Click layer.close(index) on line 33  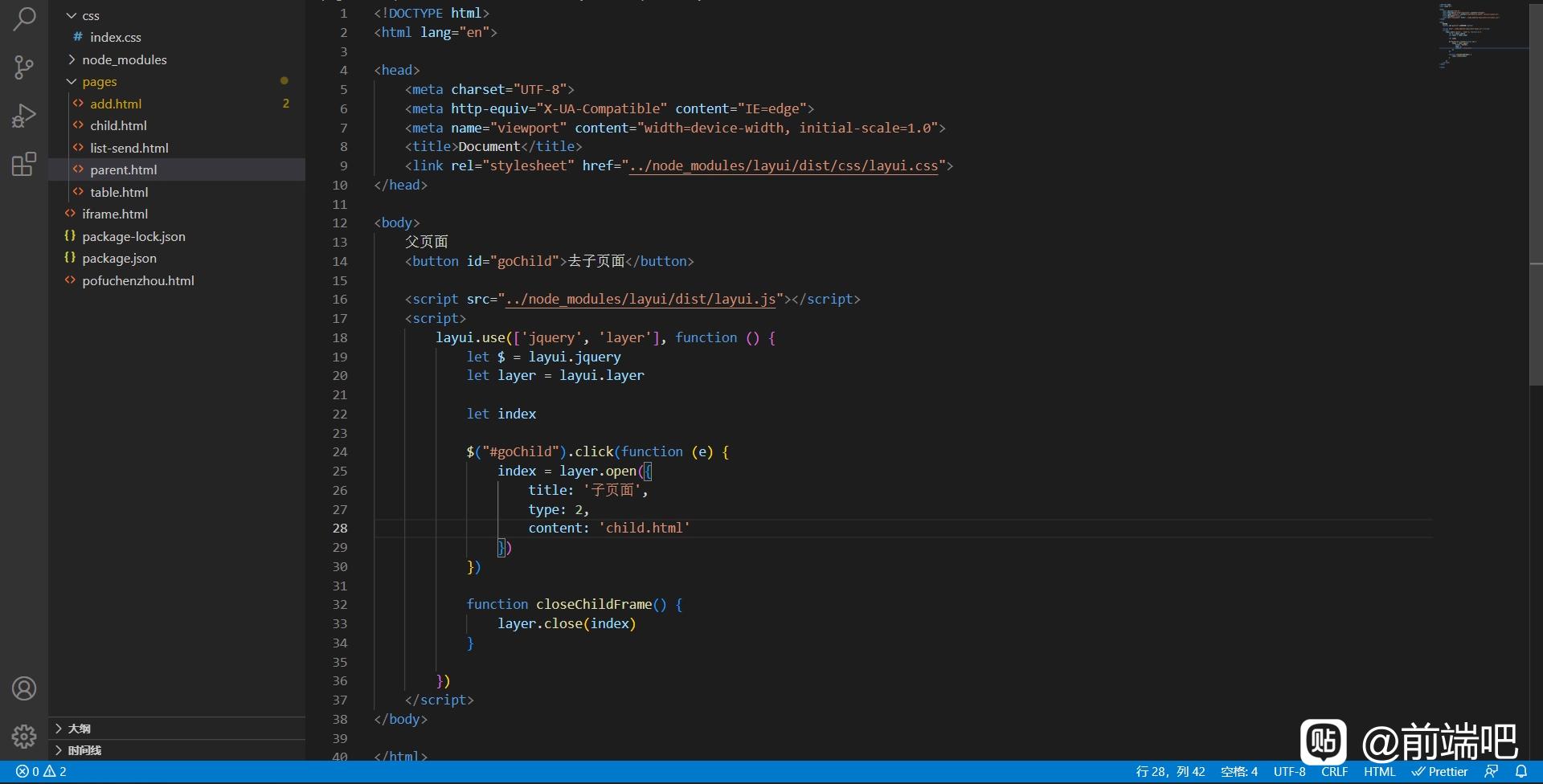click(x=567, y=623)
